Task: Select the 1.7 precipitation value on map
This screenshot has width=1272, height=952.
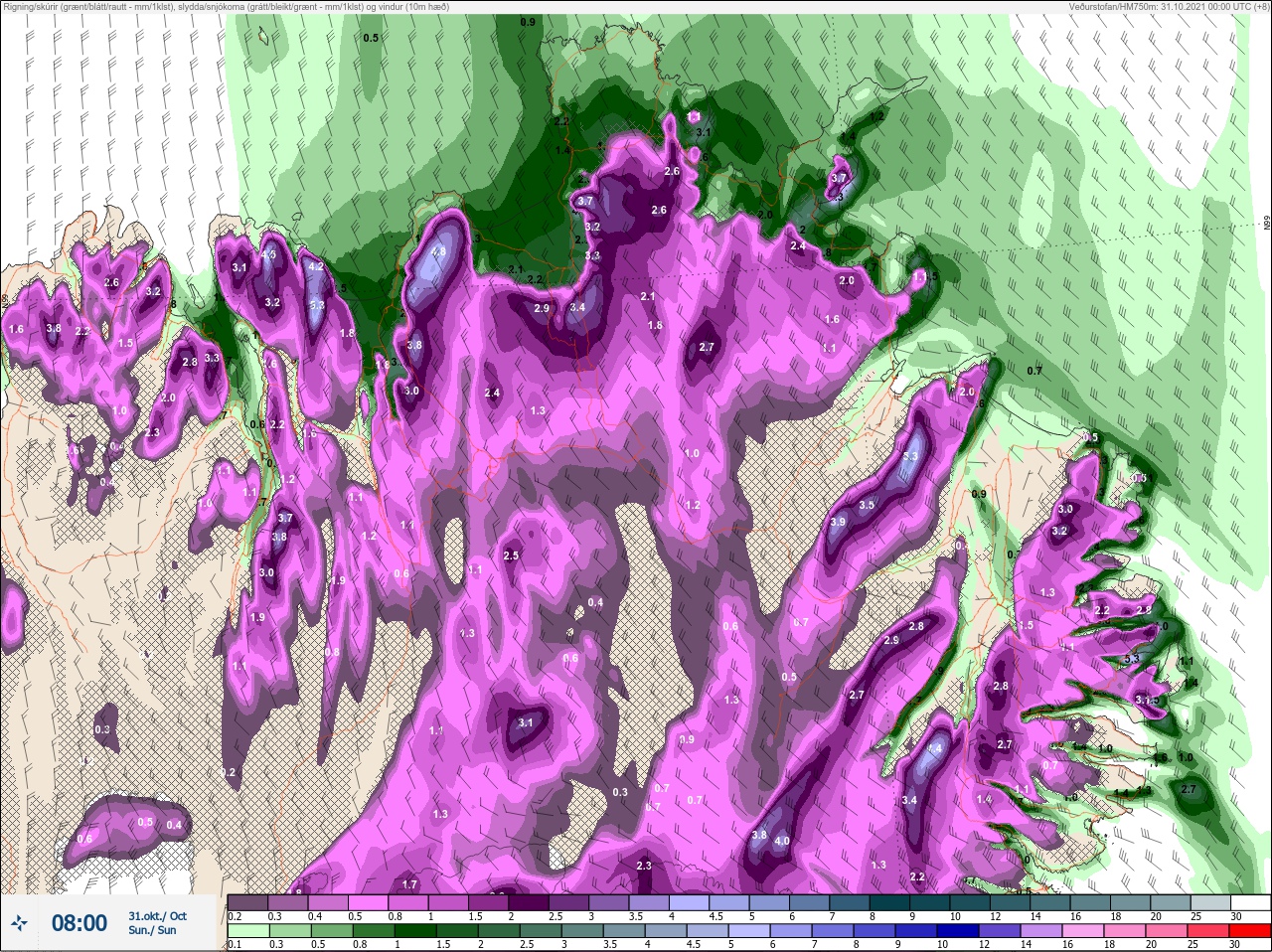Action: [409, 884]
